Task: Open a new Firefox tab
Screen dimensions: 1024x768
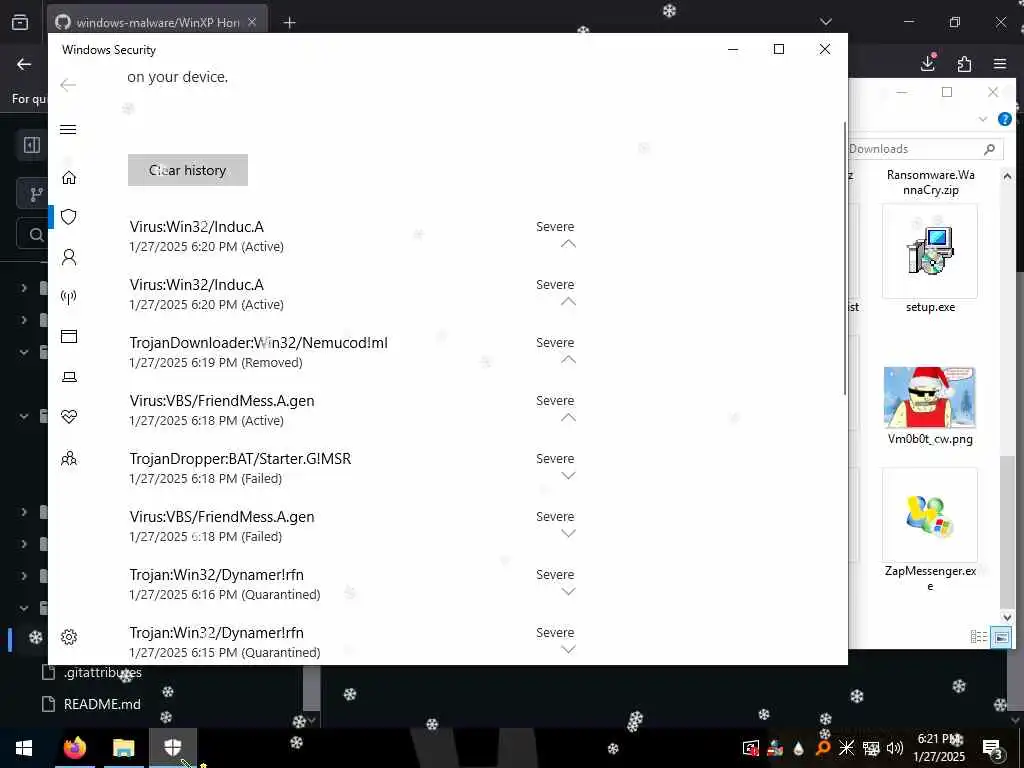Action: tap(289, 23)
